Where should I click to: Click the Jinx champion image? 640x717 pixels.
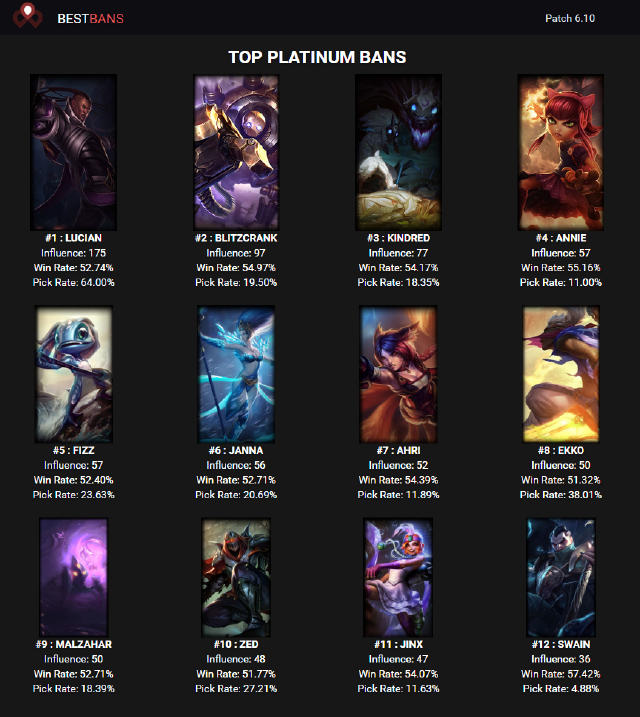(x=398, y=577)
